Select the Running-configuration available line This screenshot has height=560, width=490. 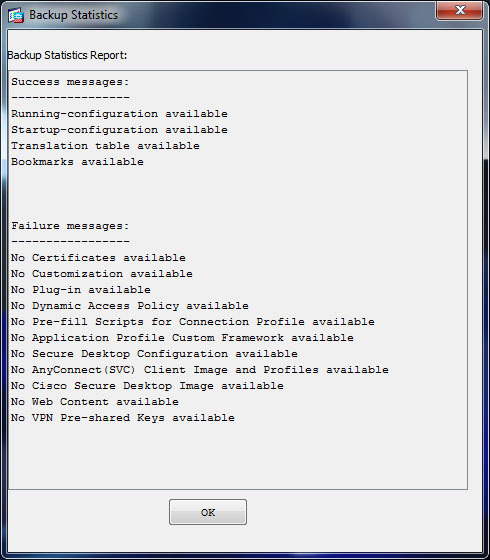119,114
